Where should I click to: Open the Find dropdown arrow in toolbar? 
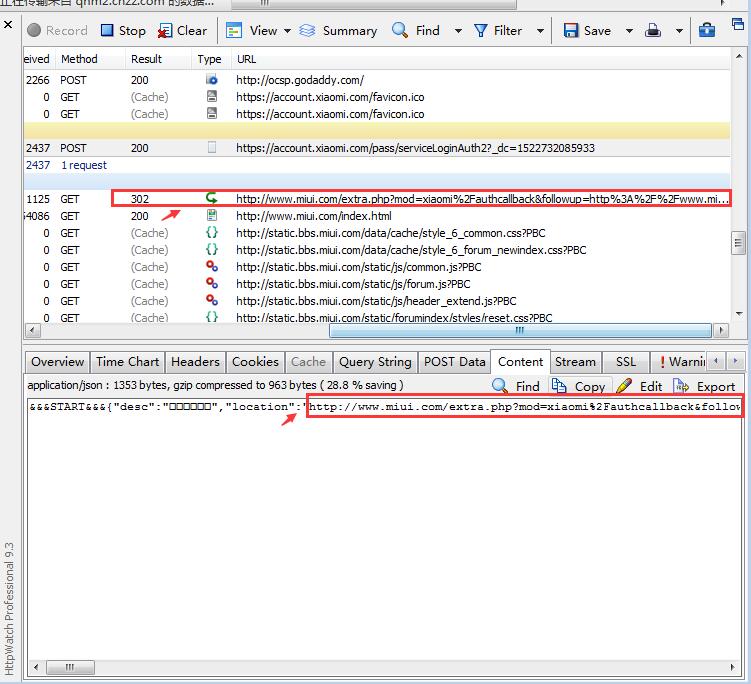[x=458, y=31]
